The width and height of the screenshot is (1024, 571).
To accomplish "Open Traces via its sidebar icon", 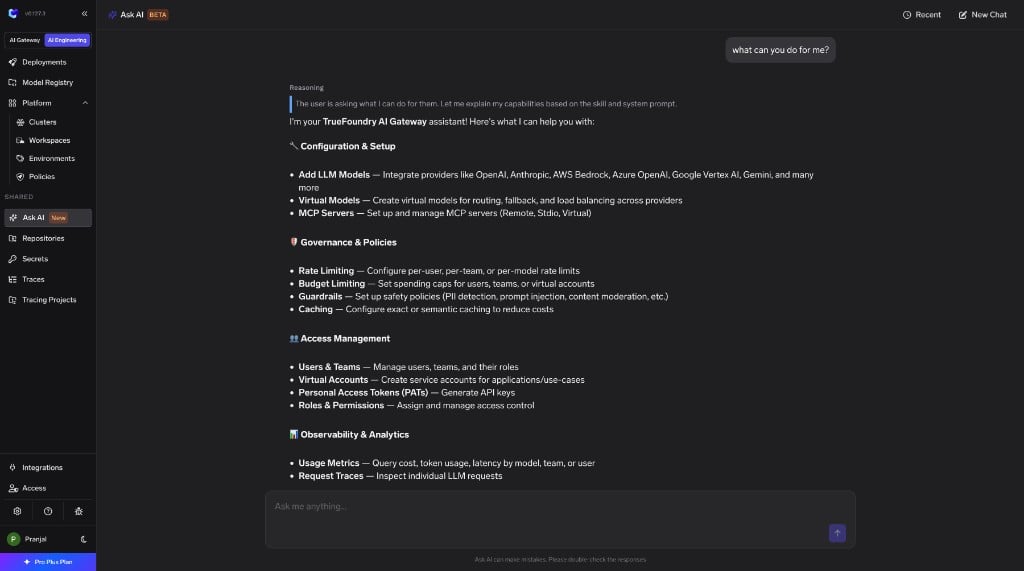I will tap(12, 279).
